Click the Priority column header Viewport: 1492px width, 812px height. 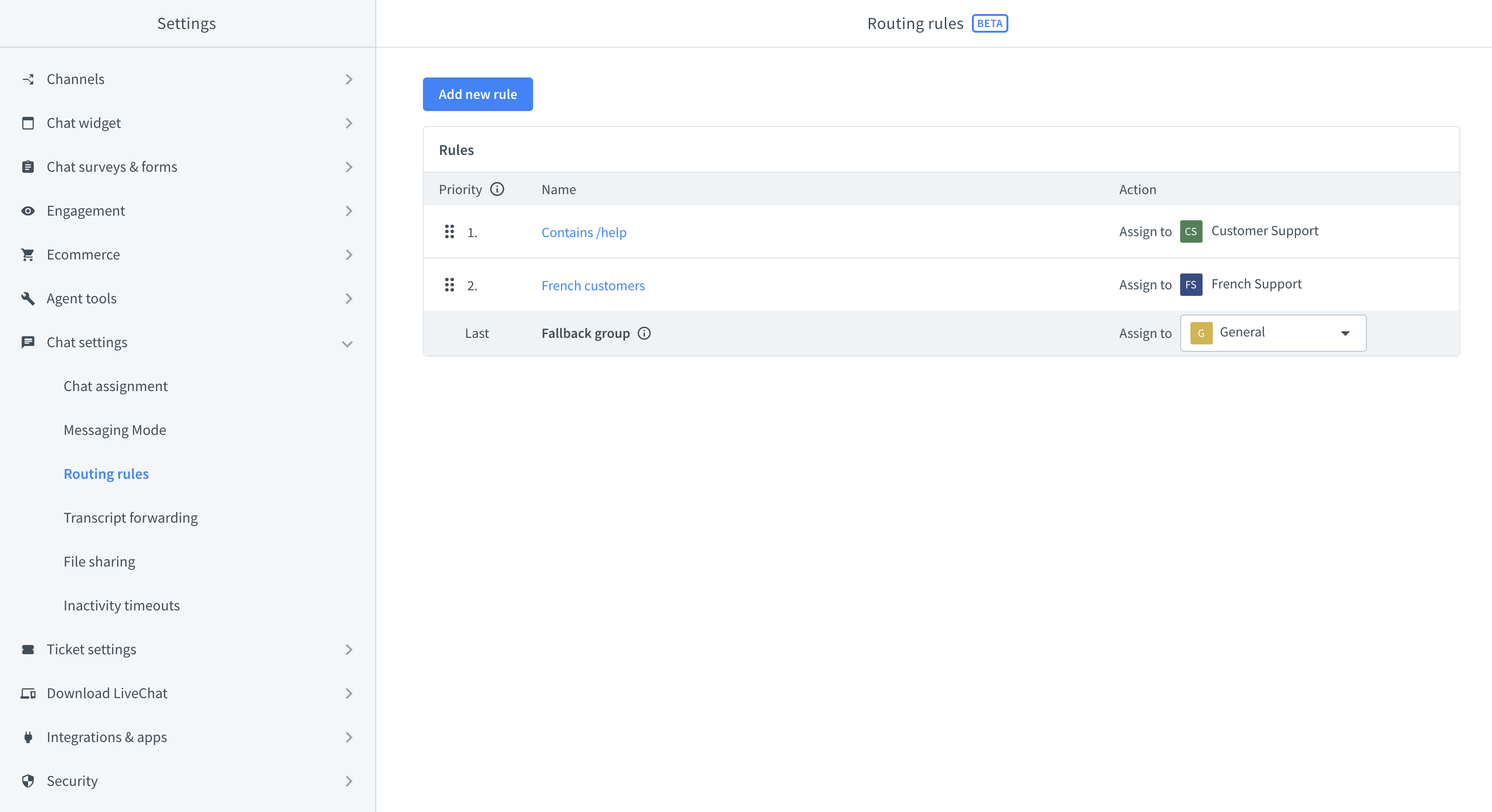(460, 189)
